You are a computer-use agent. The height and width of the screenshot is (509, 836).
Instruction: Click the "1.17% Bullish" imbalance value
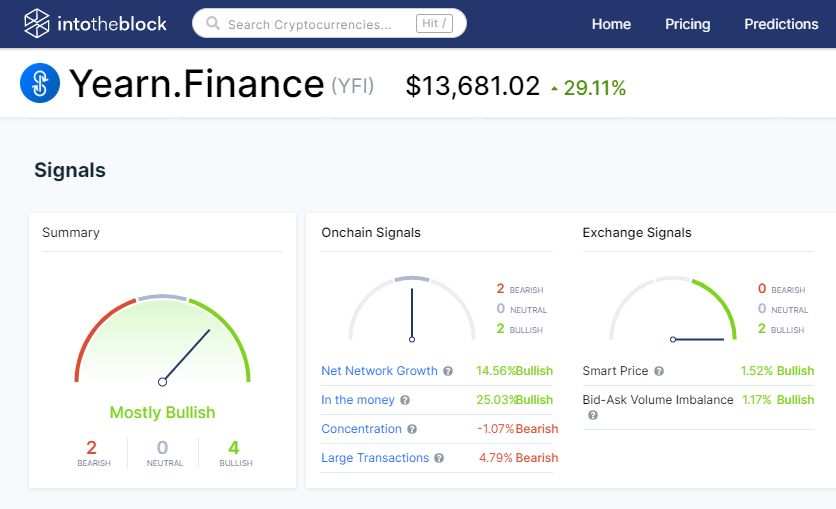pos(778,400)
